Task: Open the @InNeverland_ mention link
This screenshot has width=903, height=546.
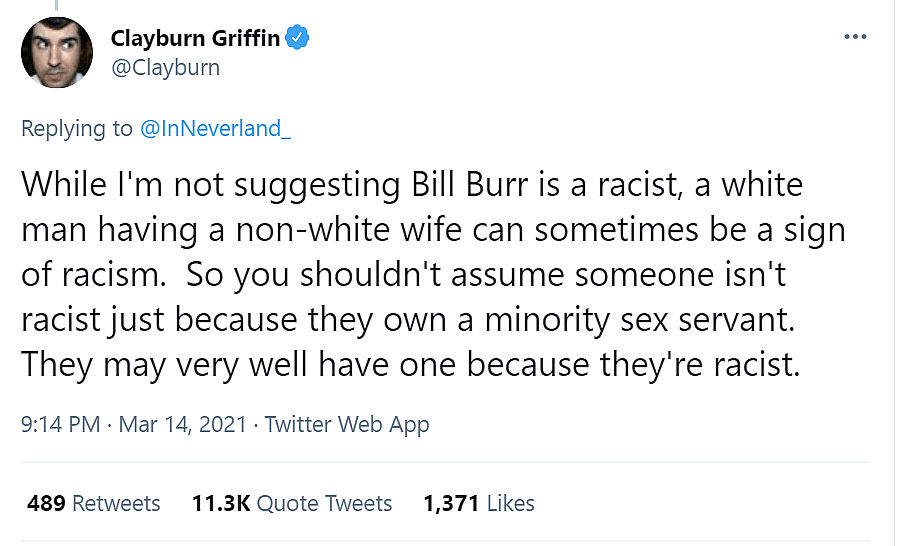Action: point(215,128)
